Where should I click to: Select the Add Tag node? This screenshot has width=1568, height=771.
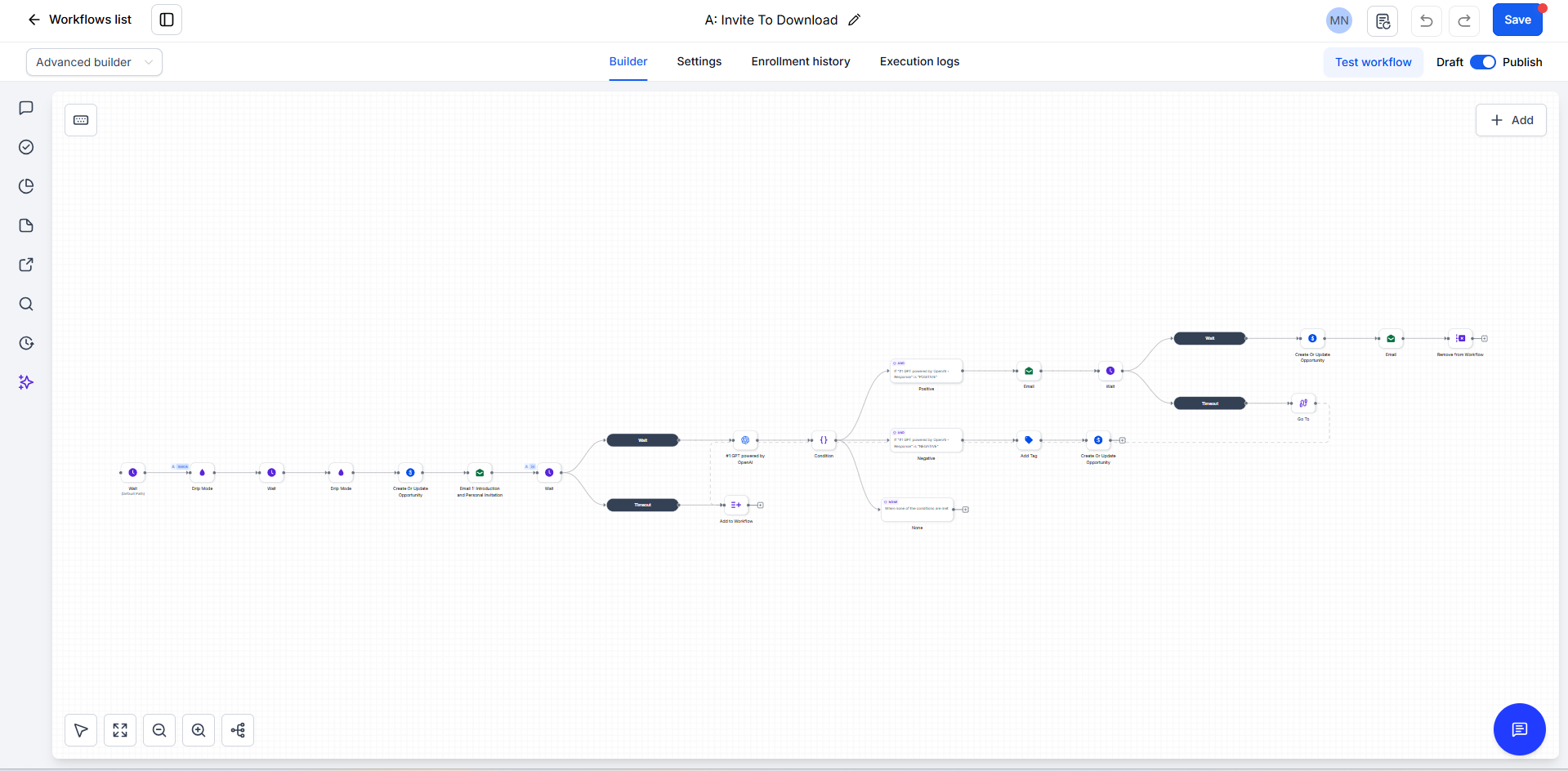click(x=1029, y=440)
